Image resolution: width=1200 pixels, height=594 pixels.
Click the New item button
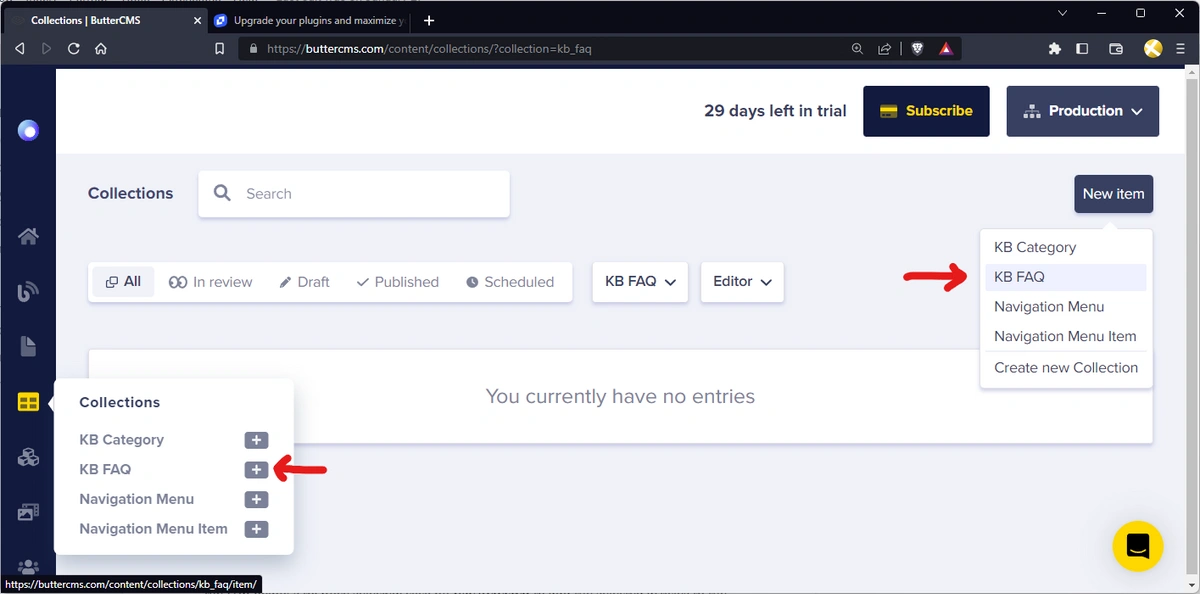coord(1113,194)
